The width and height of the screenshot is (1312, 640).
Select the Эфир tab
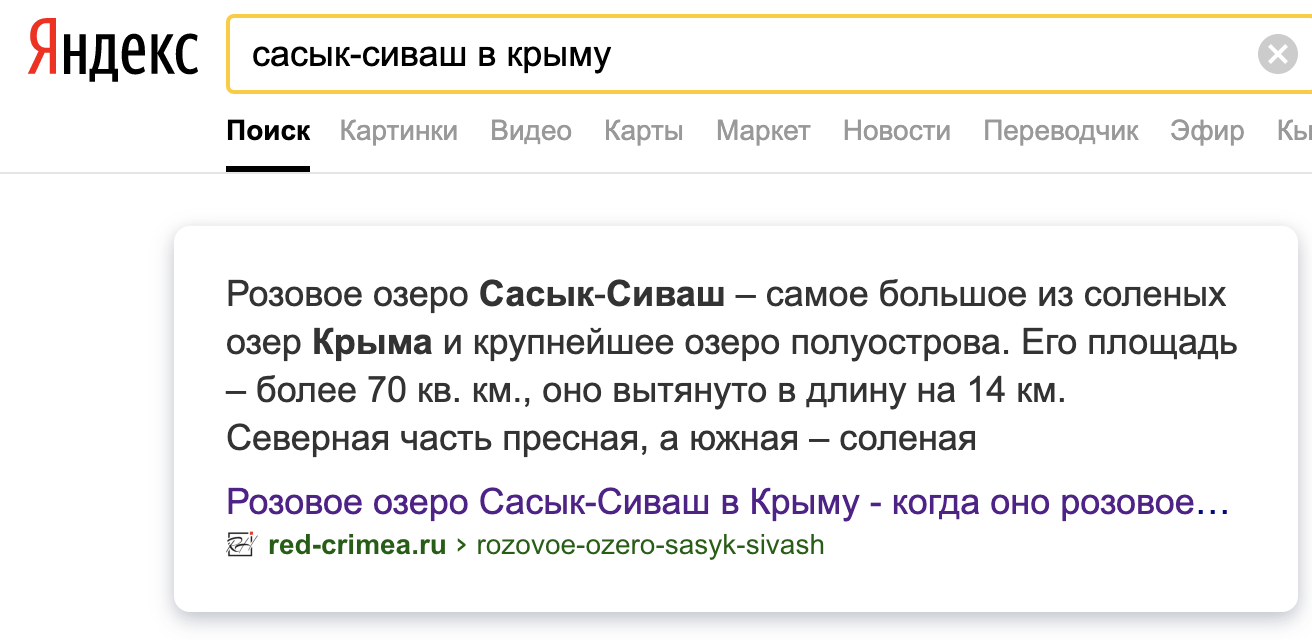pyautogui.click(x=1208, y=131)
